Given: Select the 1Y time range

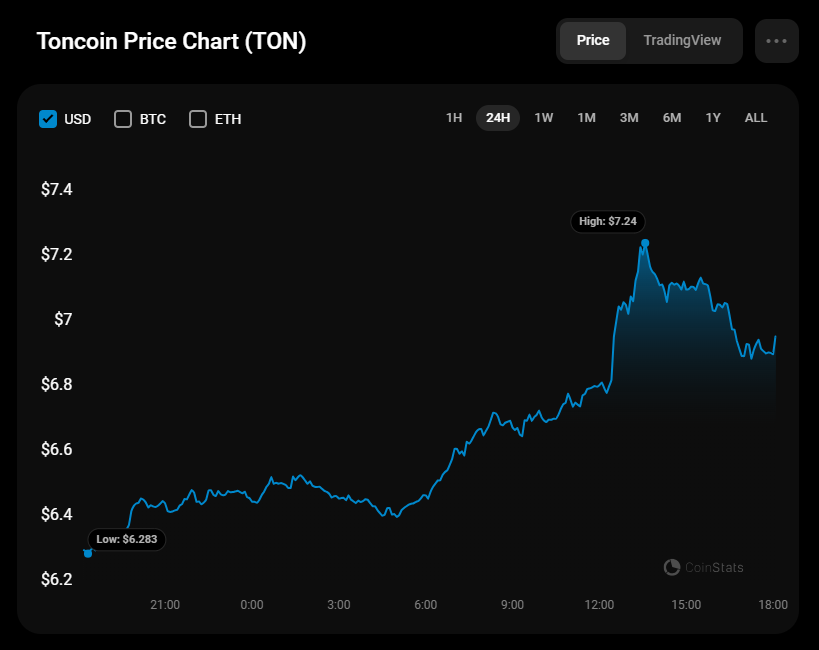Looking at the screenshot, I should 713,118.
